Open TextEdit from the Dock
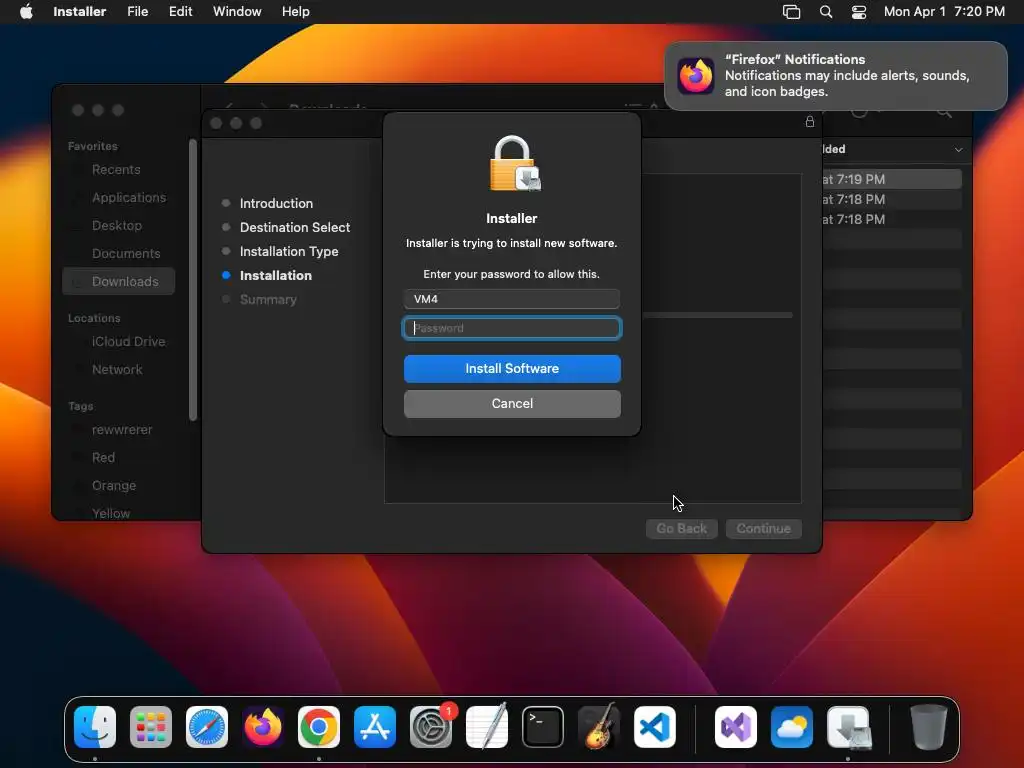 [x=487, y=727]
